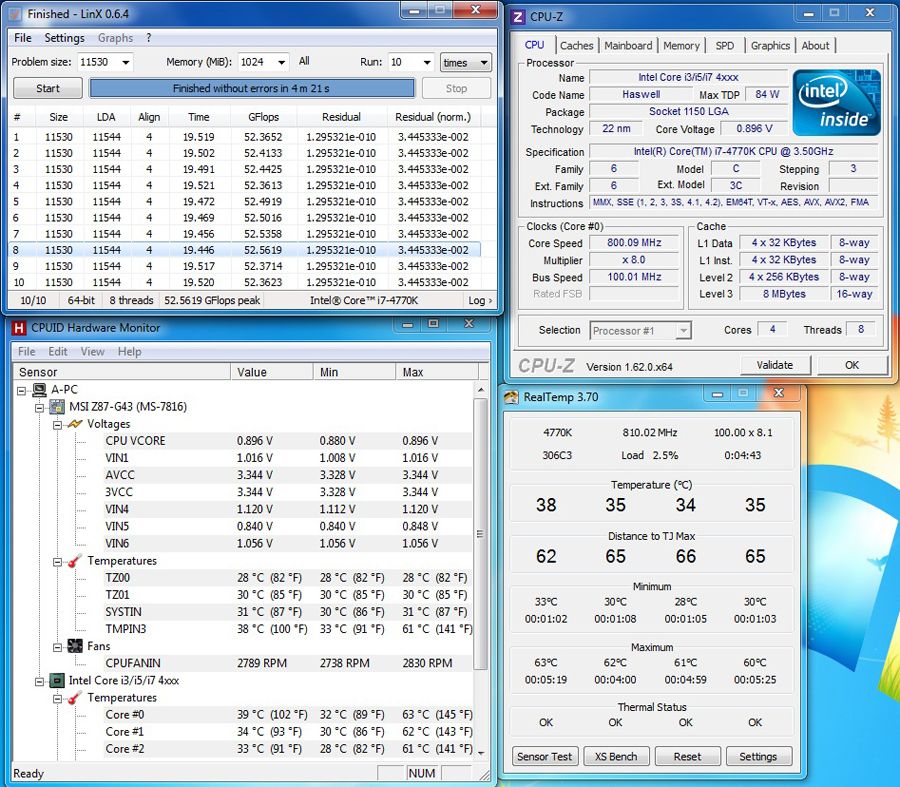Open the Log dropdown in LinX

[x=480, y=300]
